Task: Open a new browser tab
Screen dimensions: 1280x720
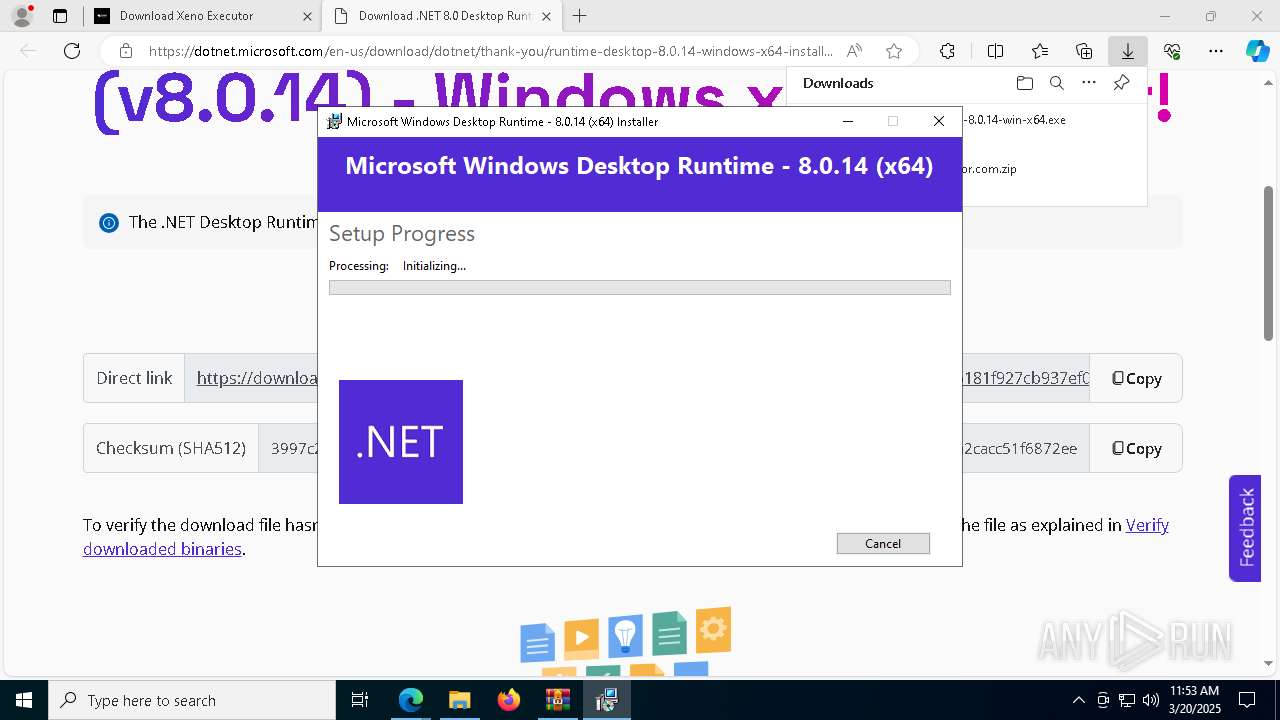Action: tap(579, 16)
